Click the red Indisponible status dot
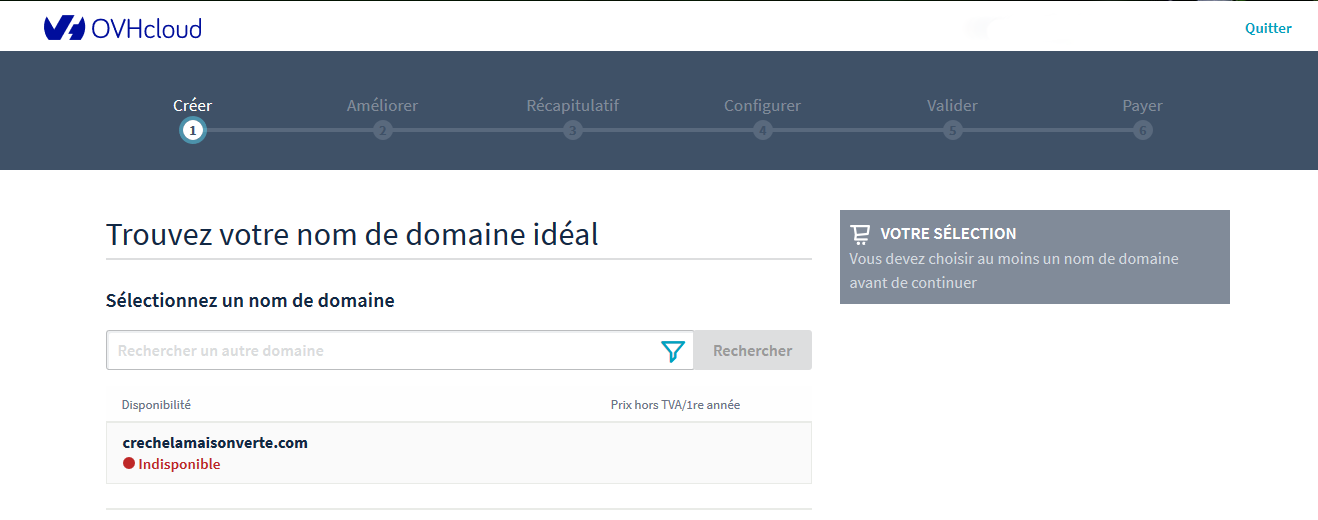 click(x=129, y=464)
